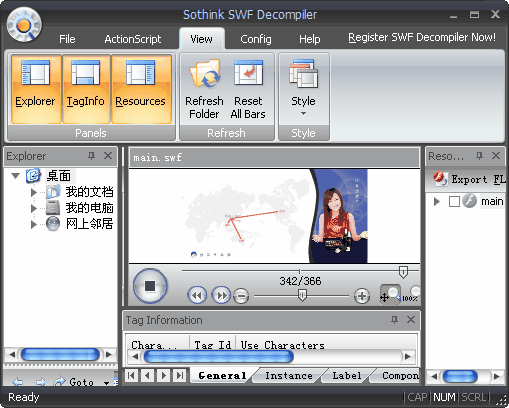Toggle the Explorer panel button
The height and width of the screenshot is (408, 509).
tap(36, 88)
